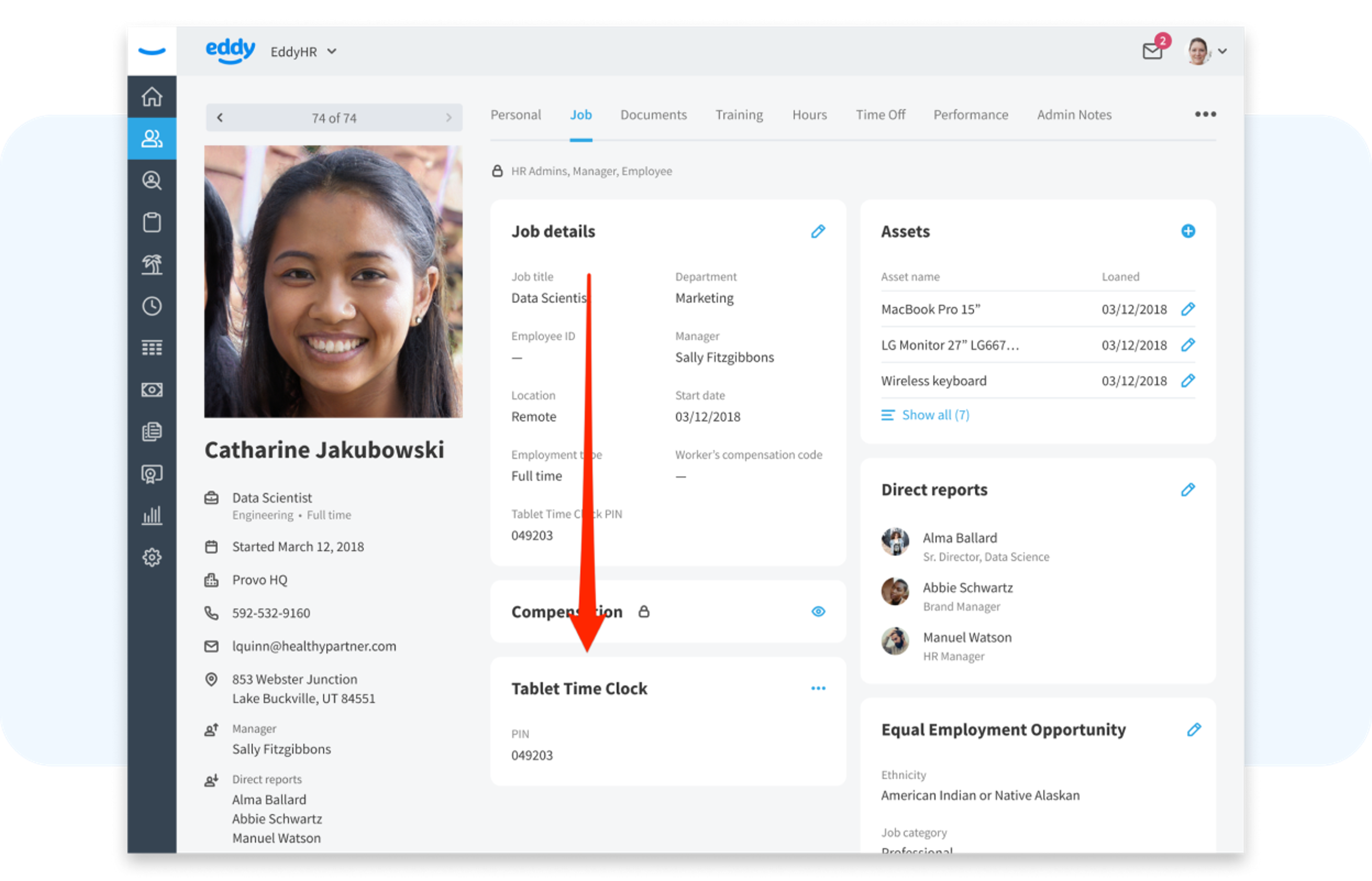
Task: Click Abbie Schwartz's avatar thumbnail
Action: (895, 591)
